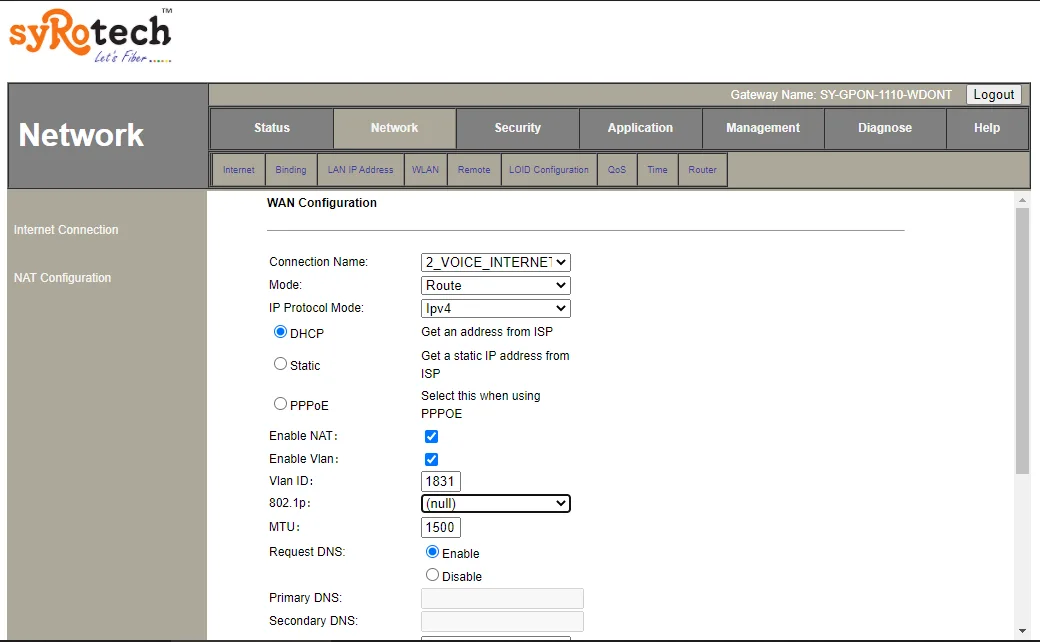Select the Static IP radio button
Screen dimensions: 1040x642
[281, 364]
